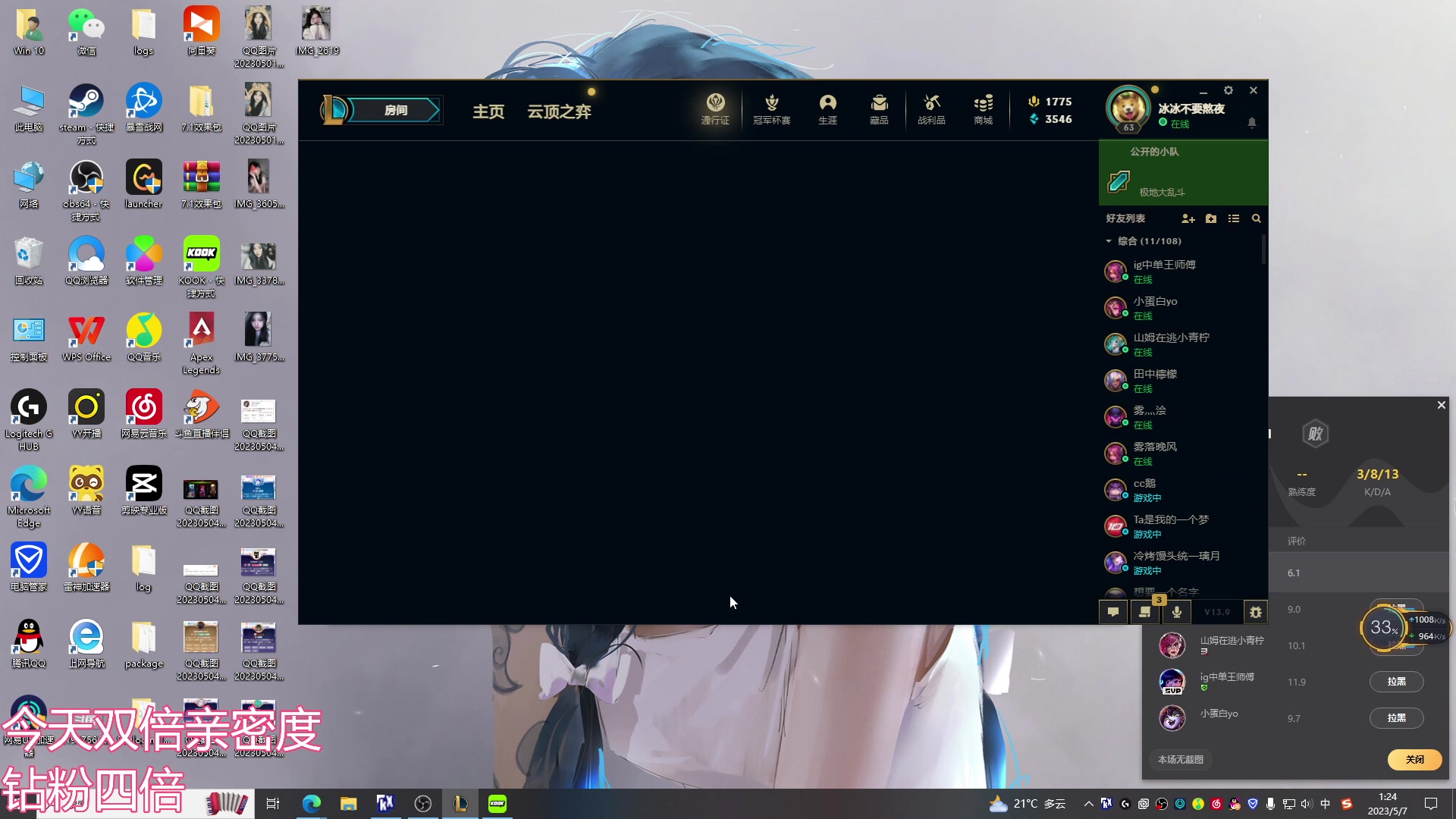Click the add friend icon
This screenshot has width=1456, height=819.
point(1188,218)
